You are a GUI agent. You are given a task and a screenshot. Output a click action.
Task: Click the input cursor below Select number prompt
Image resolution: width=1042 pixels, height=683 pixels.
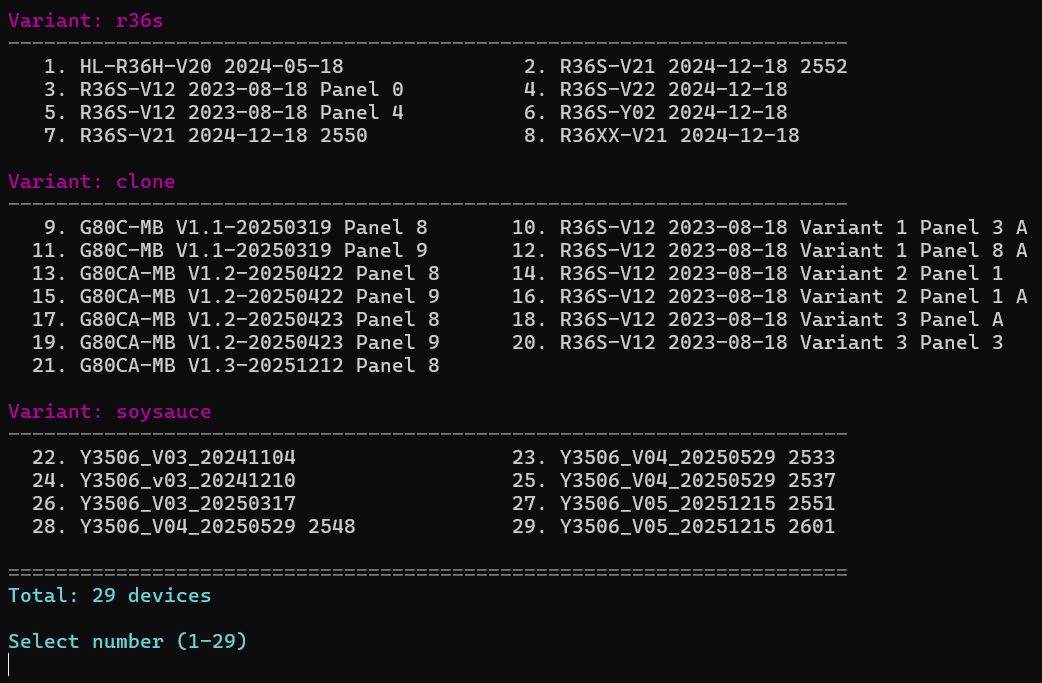click(x=9, y=664)
